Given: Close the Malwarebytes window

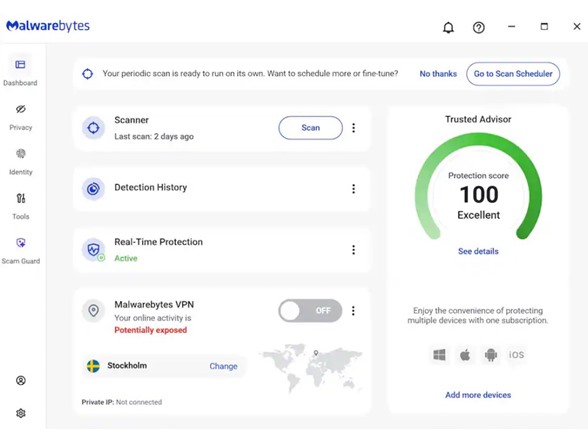Looking at the screenshot, I should pyautogui.click(x=577, y=27).
